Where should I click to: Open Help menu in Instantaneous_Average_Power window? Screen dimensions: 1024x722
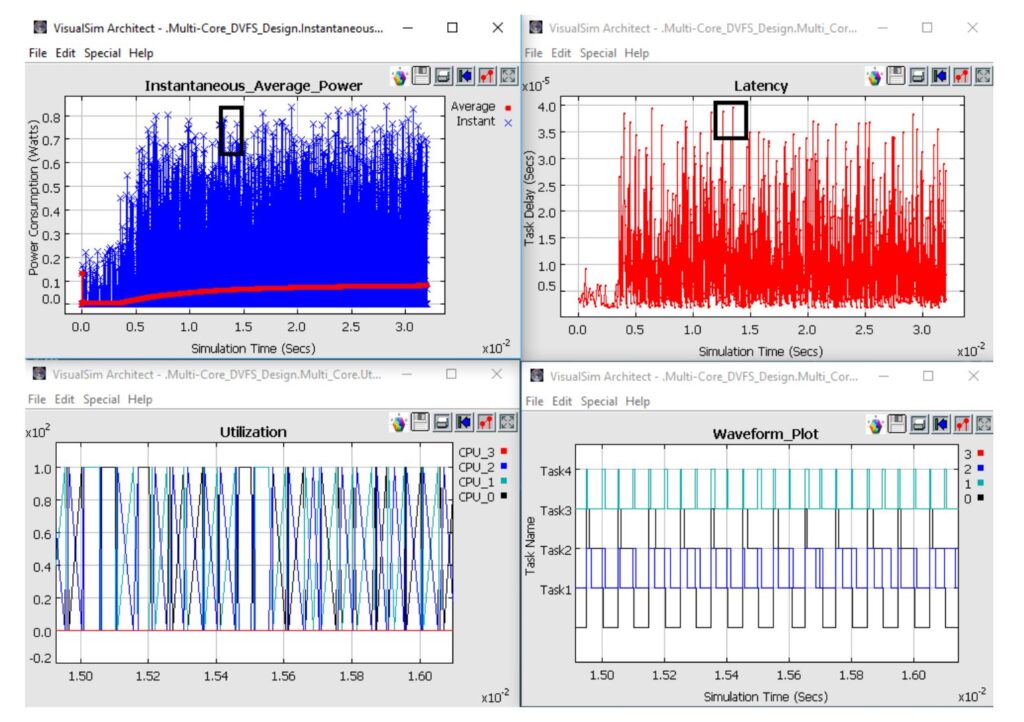click(141, 53)
